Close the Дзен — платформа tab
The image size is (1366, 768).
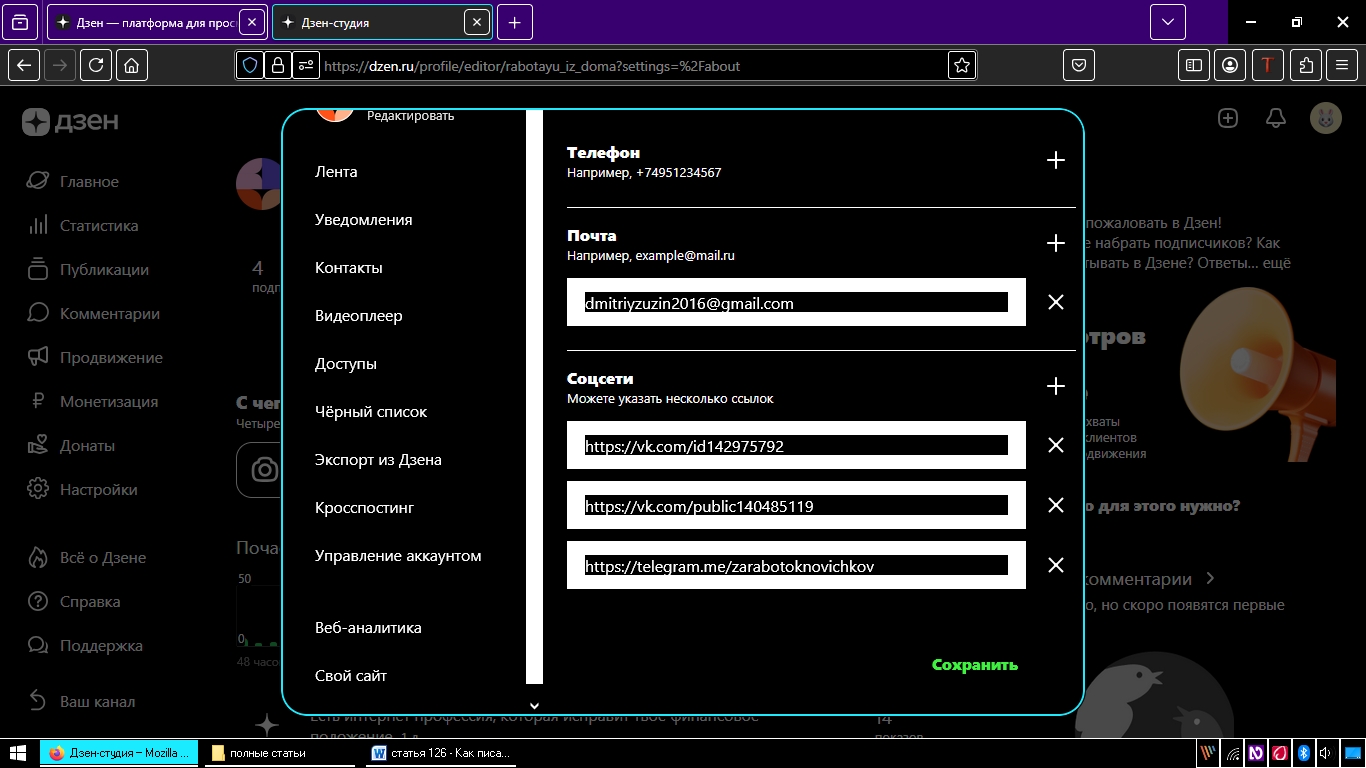tap(251, 22)
